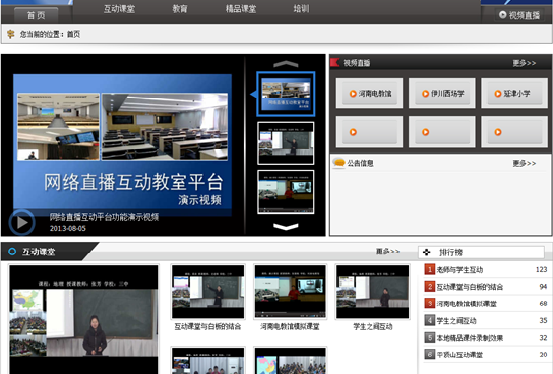553x374 pixels.
Task: Click rank 3 badge for 河南电教馆模拟课堂
Action: coord(430,303)
